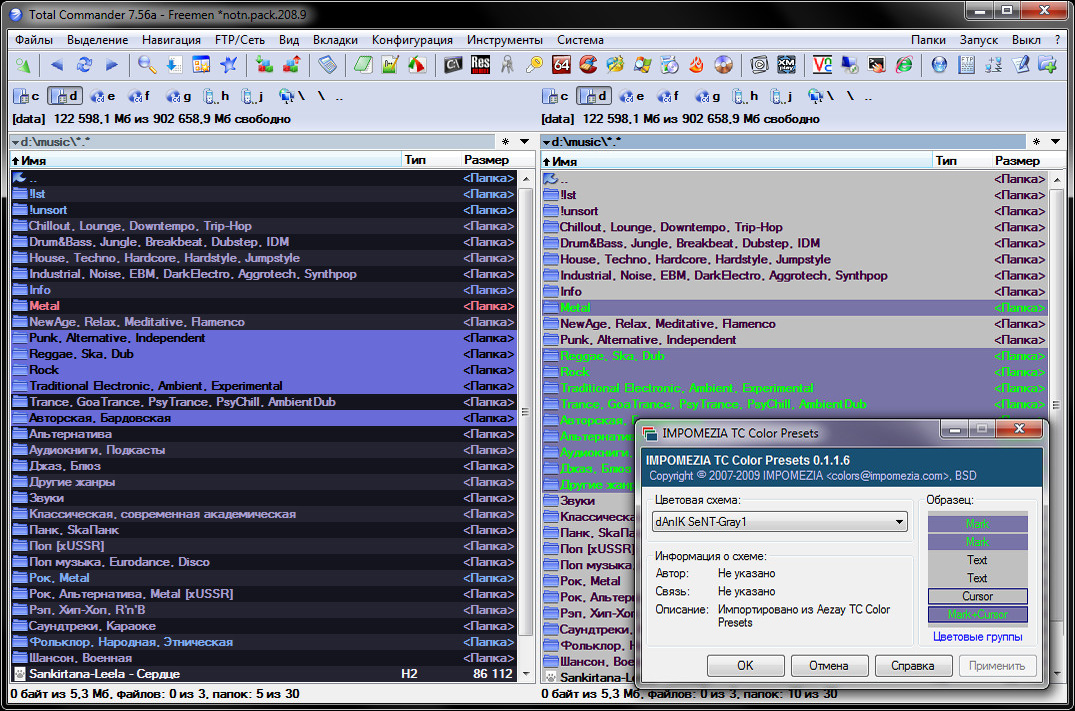
Task: Click the refresh arrows icon in toolbar
Action: (84, 65)
